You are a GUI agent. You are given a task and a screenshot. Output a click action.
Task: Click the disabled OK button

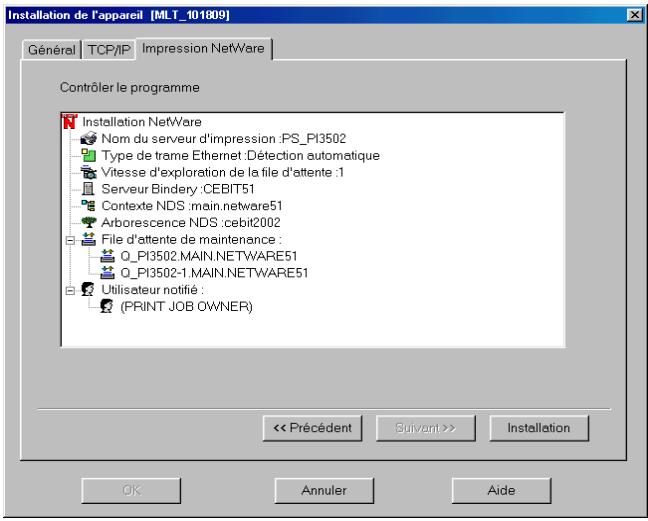pyautogui.click(x=131, y=490)
